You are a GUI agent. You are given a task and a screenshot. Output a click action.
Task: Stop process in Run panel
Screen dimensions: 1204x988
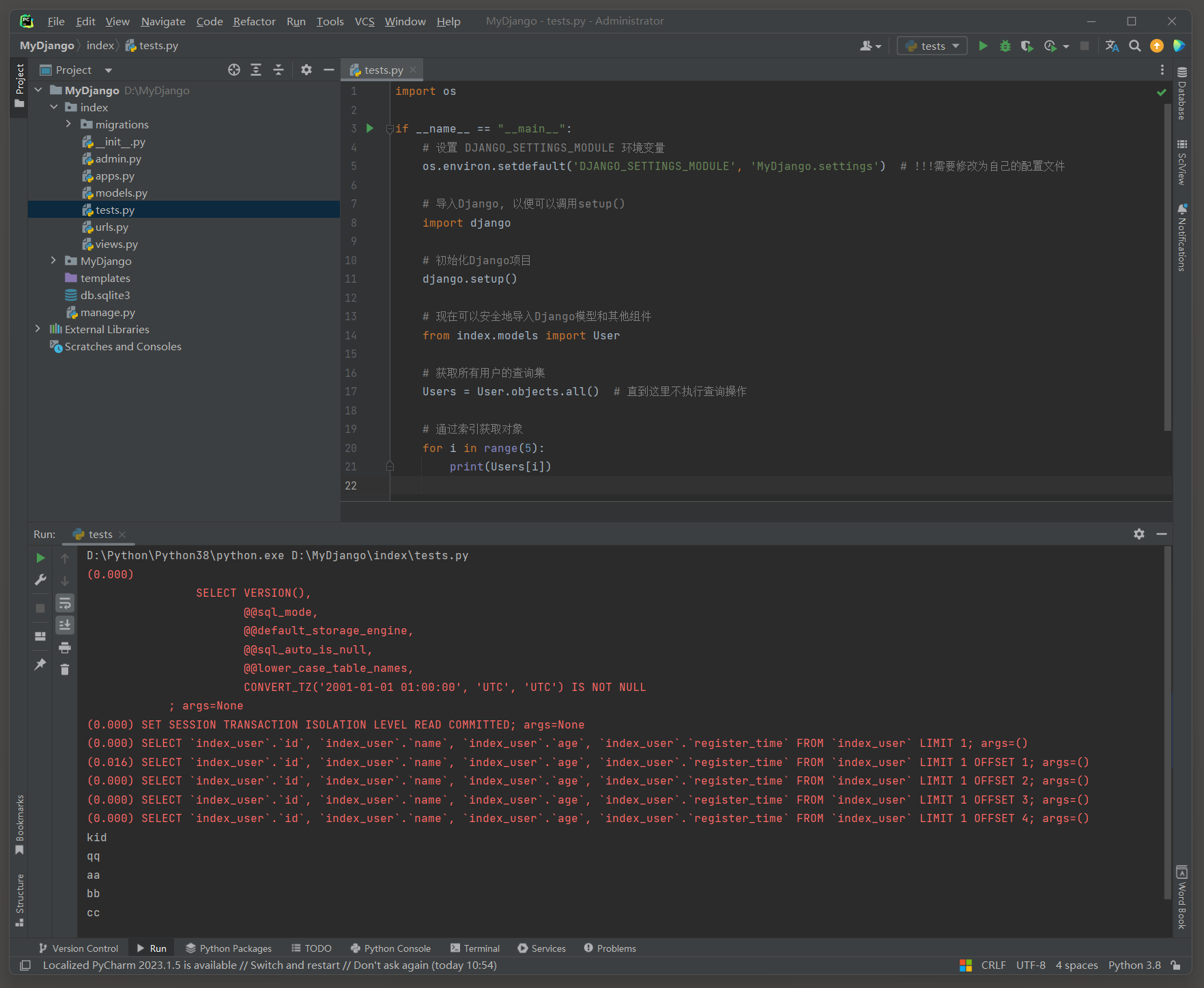click(40, 608)
